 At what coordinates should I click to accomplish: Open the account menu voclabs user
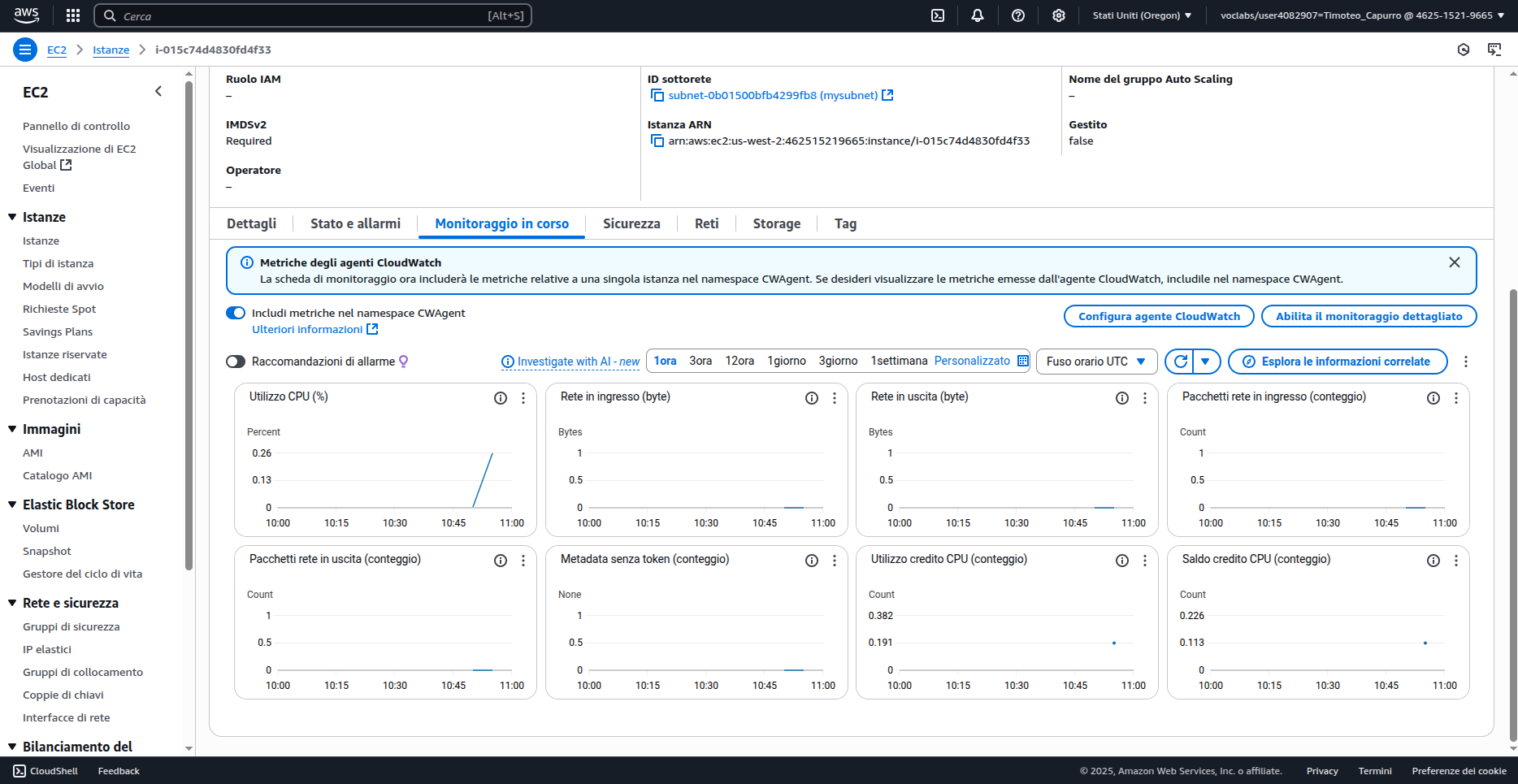[x=1362, y=15]
